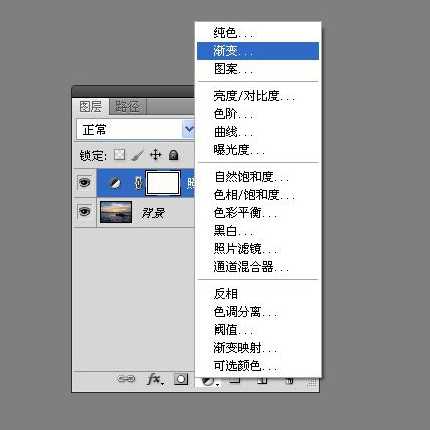
Task: Select the 背景 layer thumbnail
Action: tap(116, 212)
